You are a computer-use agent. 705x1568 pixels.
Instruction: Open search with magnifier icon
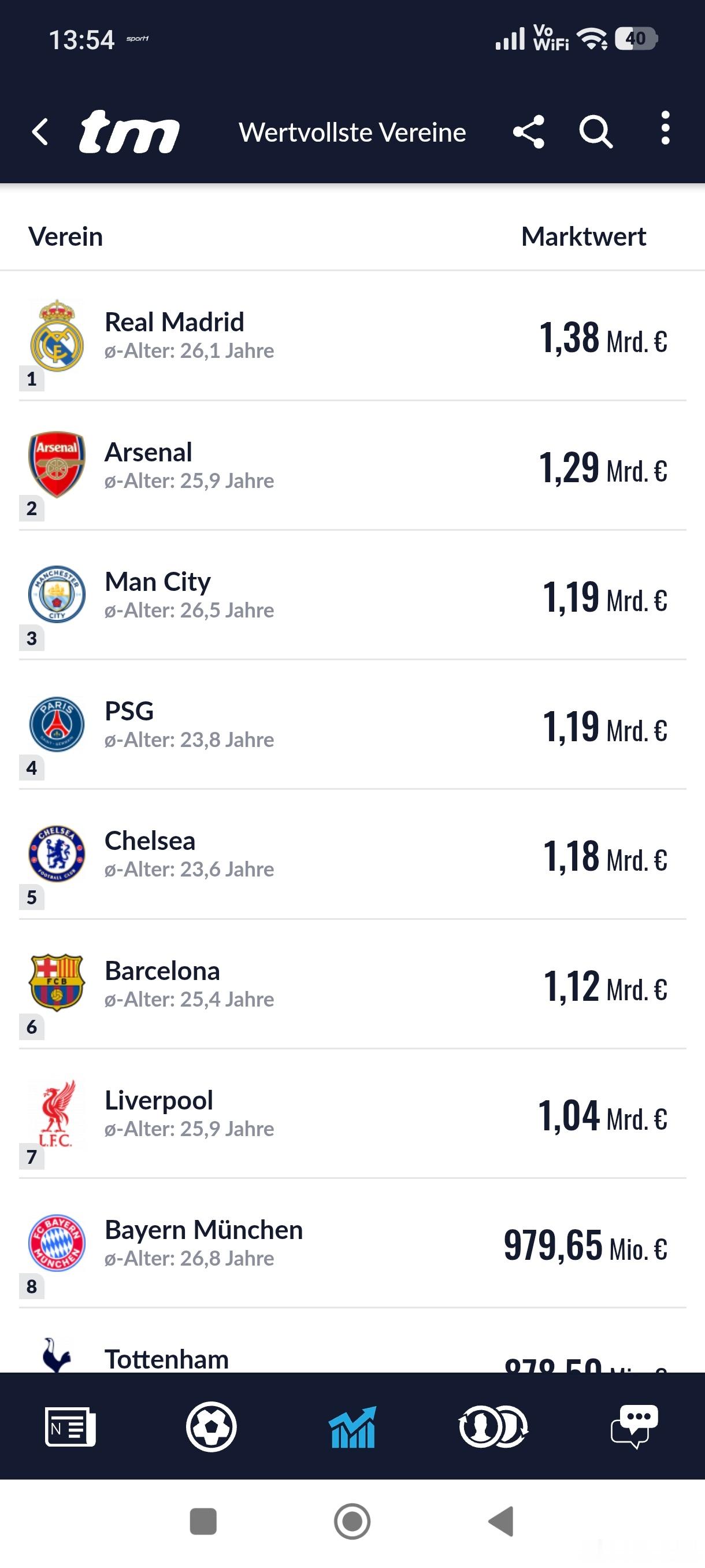[596, 131]
